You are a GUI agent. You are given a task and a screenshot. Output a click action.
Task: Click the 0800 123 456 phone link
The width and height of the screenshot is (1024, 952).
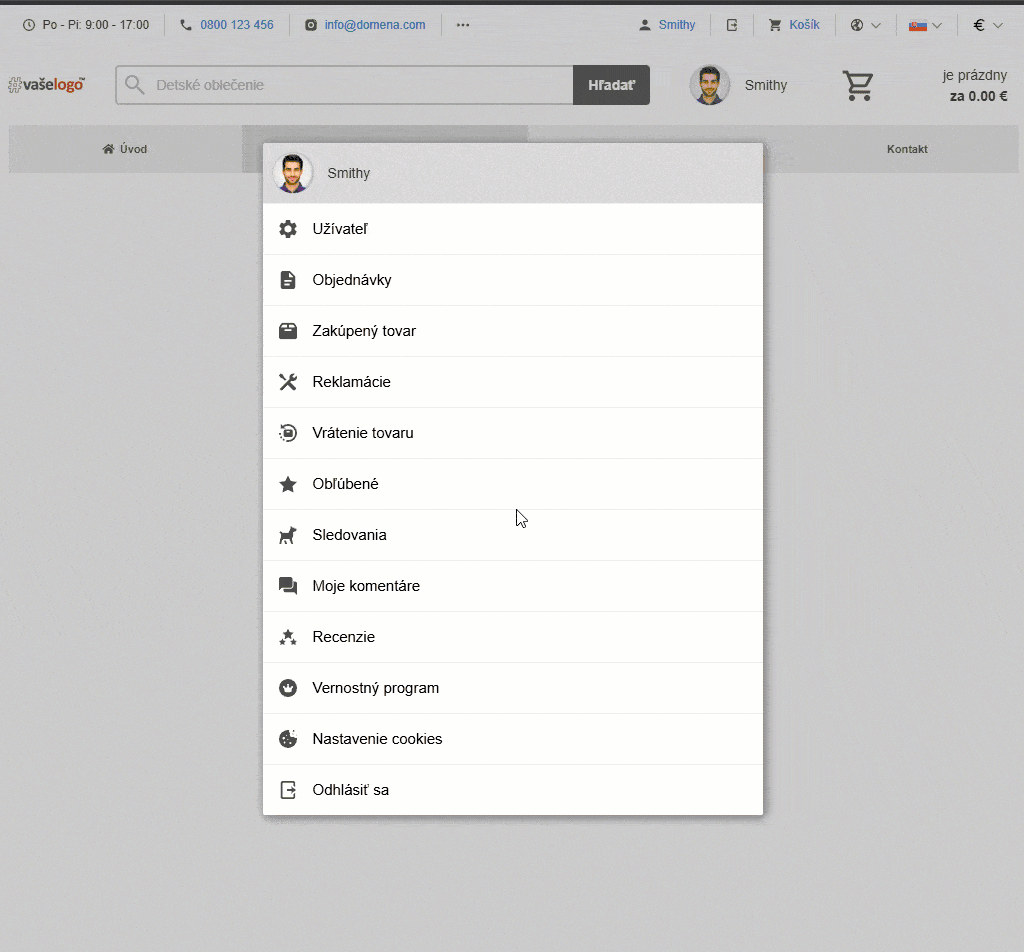click(x=236, y=25)
